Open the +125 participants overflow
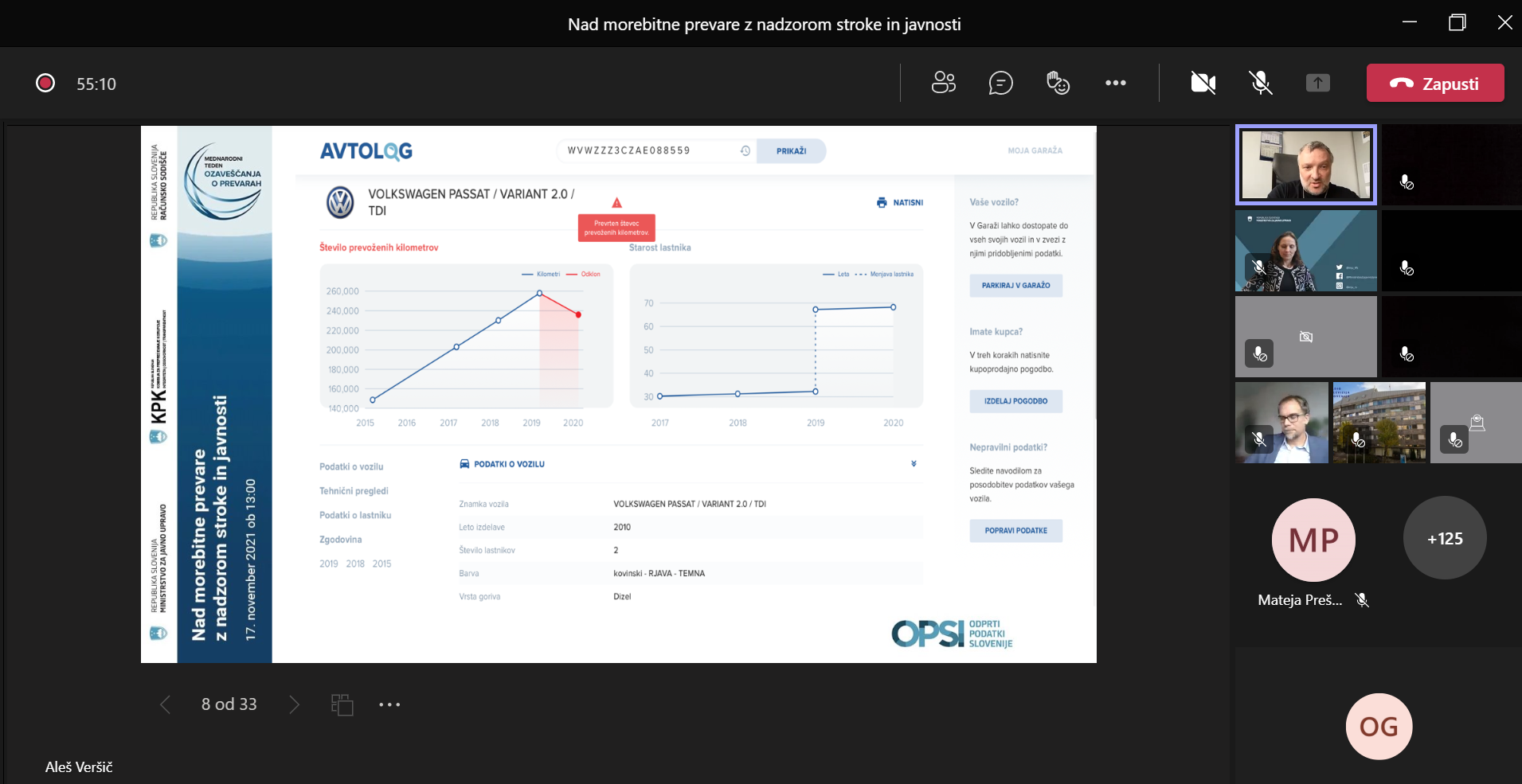Screen dimensions: 1522x784 click(1445, 538)
